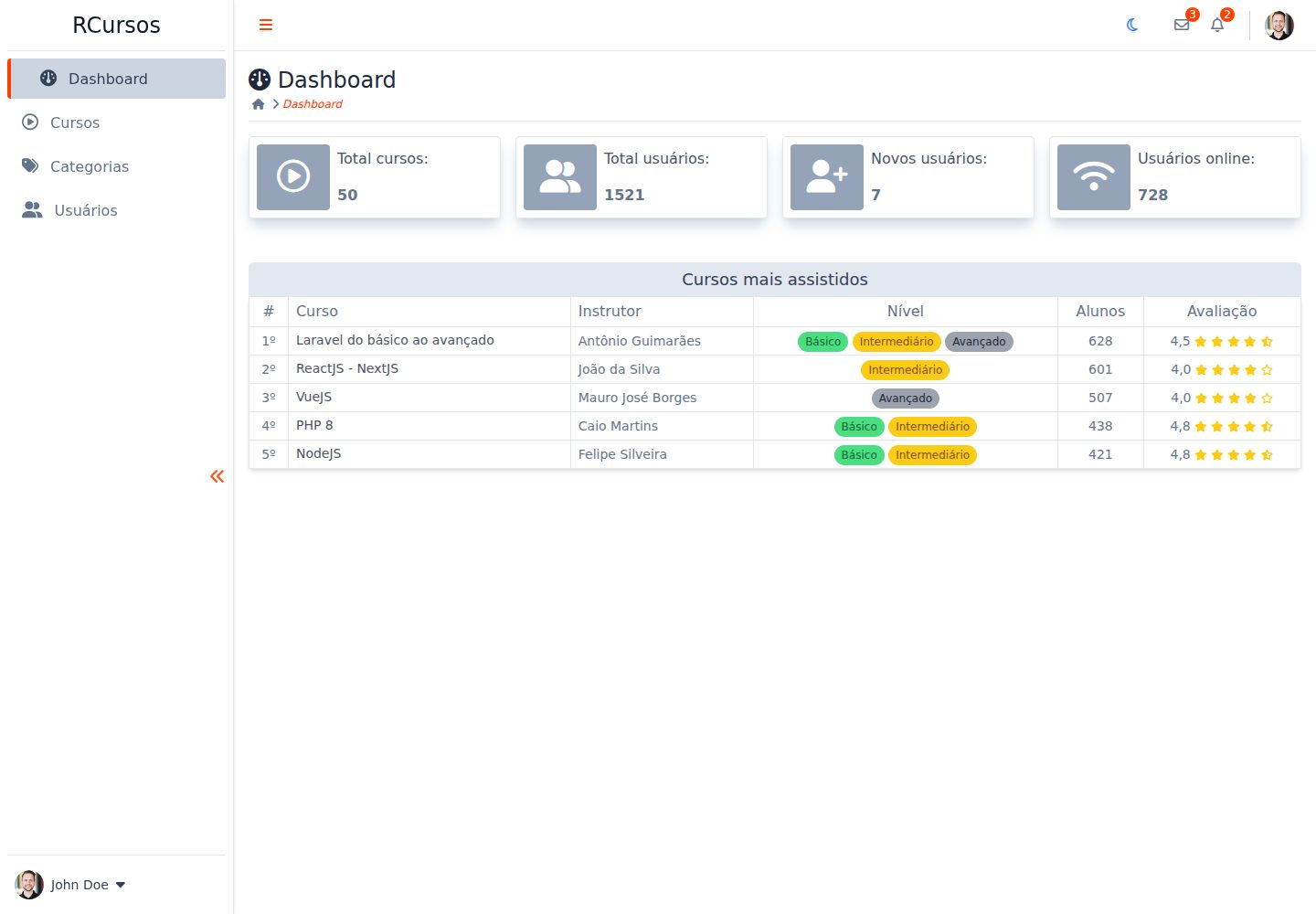The image size is (1316, 914).
Task: Toggle dark mode moon icon
Action: [1132, 25]
